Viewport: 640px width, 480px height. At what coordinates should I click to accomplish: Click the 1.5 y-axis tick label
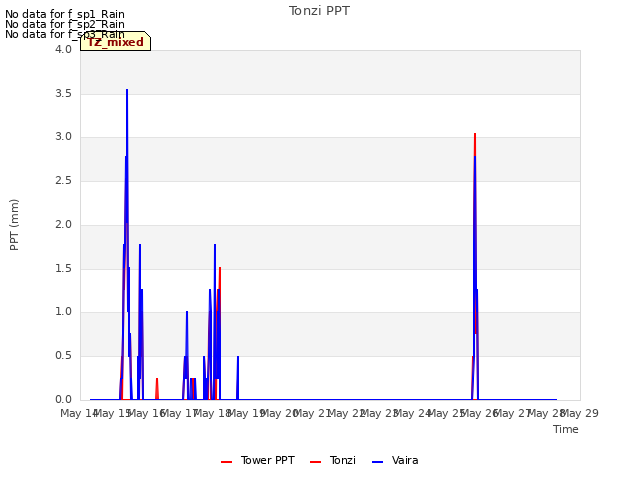click(63, 269)
